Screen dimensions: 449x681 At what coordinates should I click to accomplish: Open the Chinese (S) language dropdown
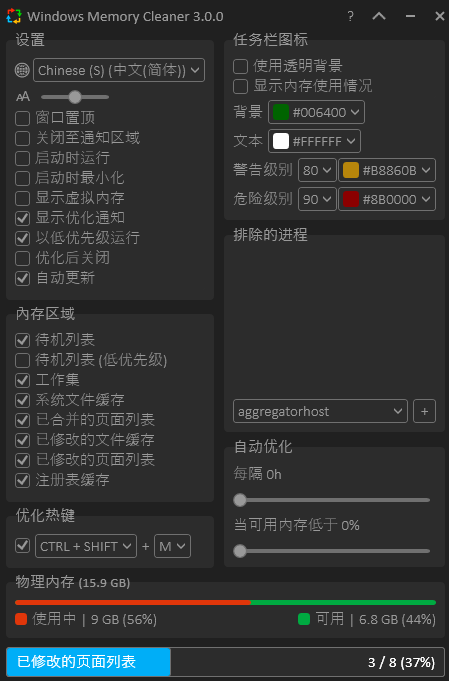point(119,70)
